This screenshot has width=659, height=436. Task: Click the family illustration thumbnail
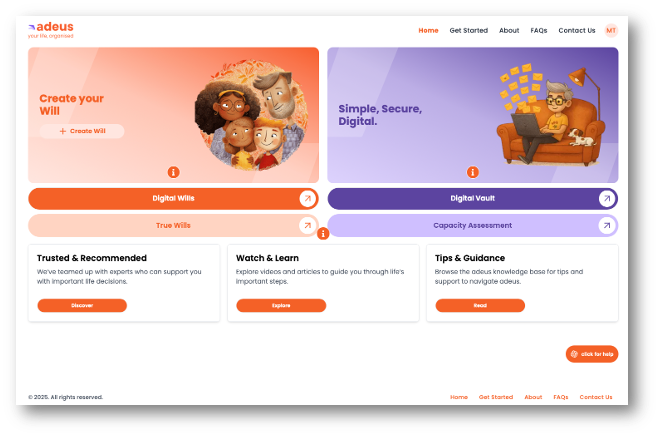coord(251,115)
